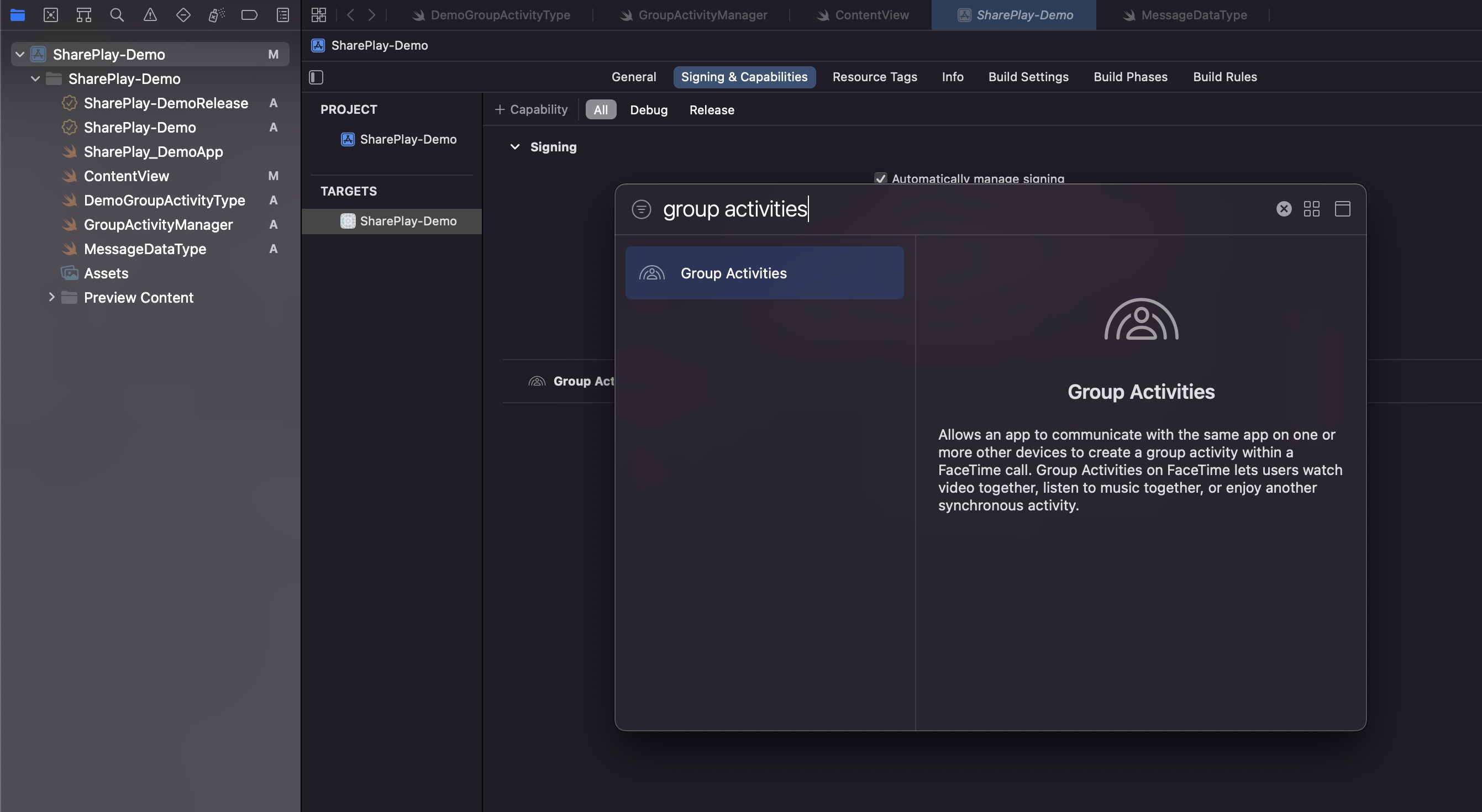The width and height of the screenshot is (1482, 812).
Task: Choose Group Activities in capability results
Action: [x=764, y=273]
